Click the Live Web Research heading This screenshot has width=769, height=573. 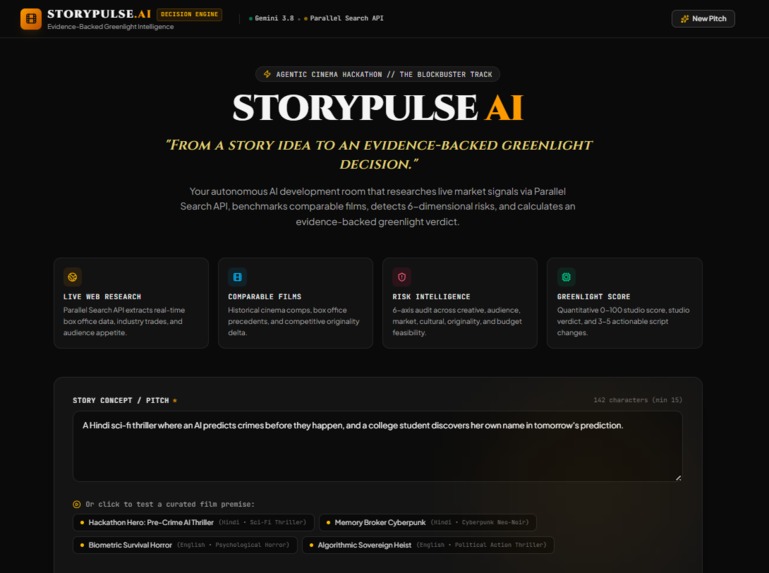tap(102, 297)
